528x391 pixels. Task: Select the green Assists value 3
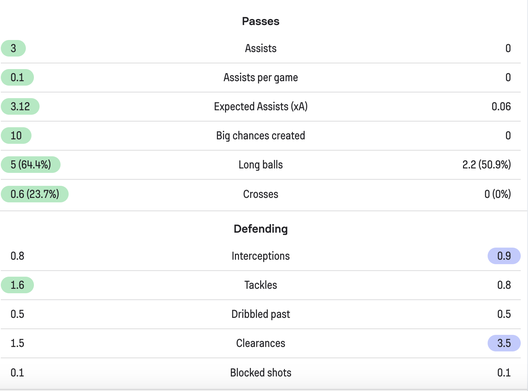tap(13, 48)
